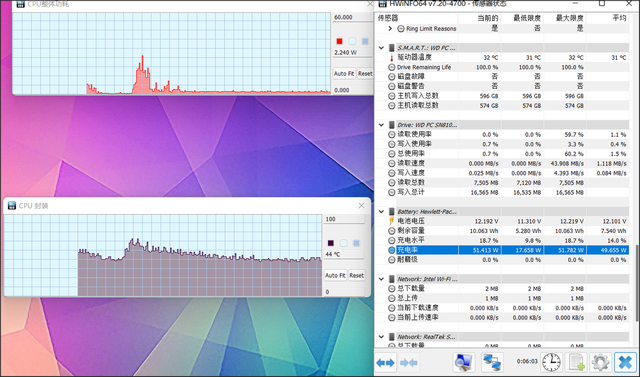The width and height of the screenshot is (640, 377).
Task: Click the circle icon beside 磁盘故障
Action: coord(391,76)
